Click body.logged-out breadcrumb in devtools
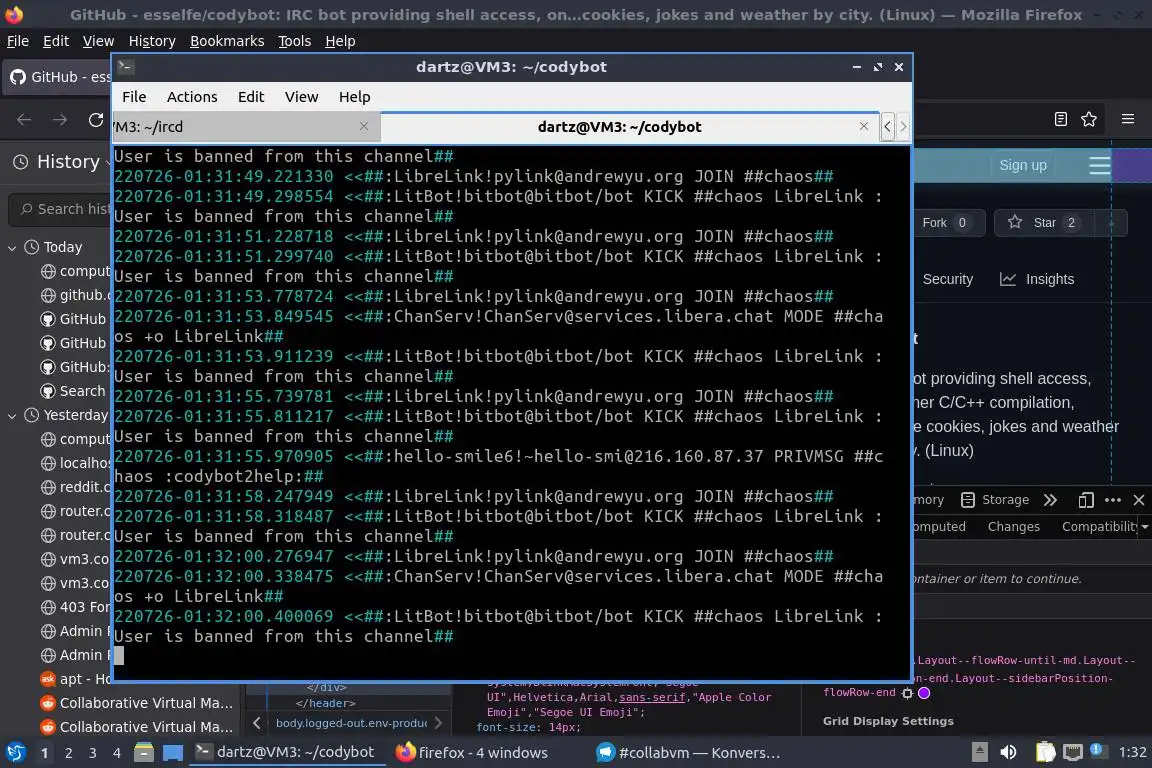The height and width of the screenshot is (768, 1152). [x=351, y=723]
